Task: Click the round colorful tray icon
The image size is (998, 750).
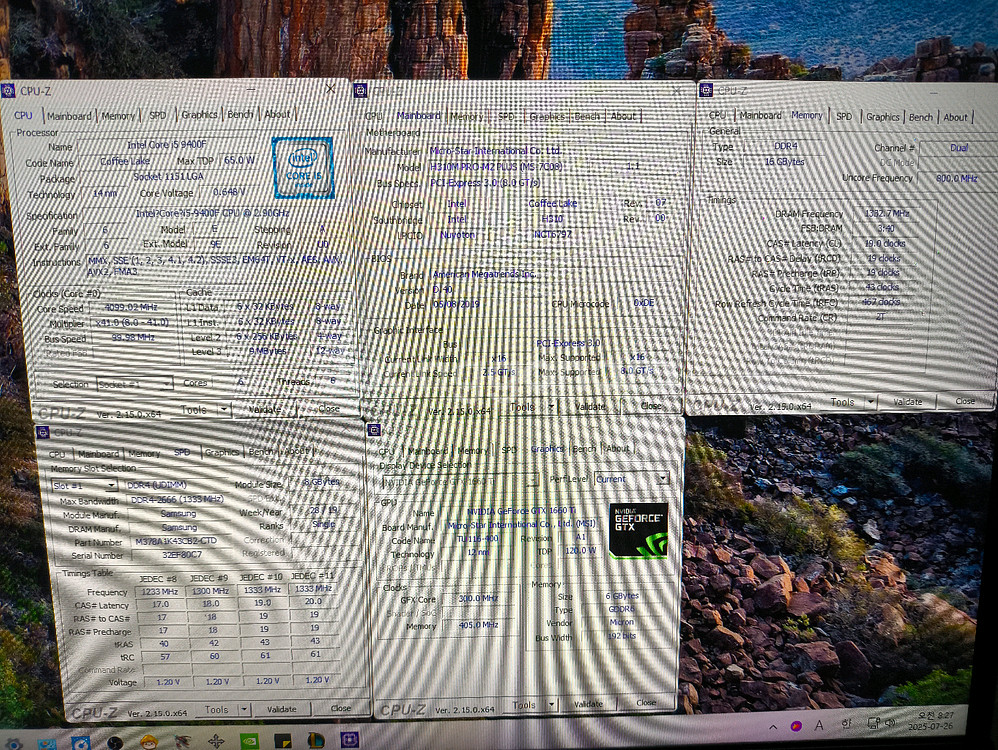Action: point(796,726)
